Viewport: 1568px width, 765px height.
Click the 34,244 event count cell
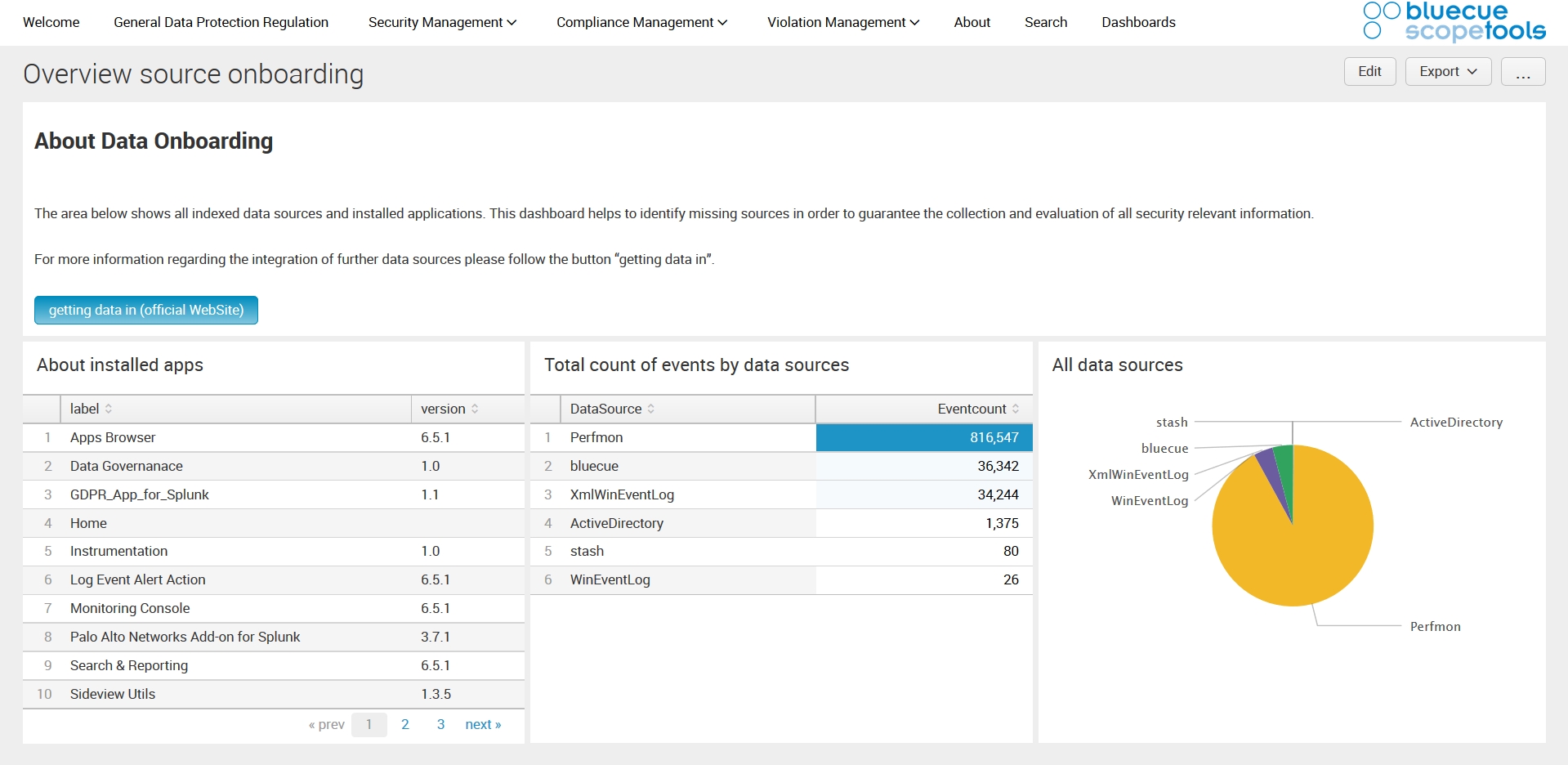(x=924, y=494)
